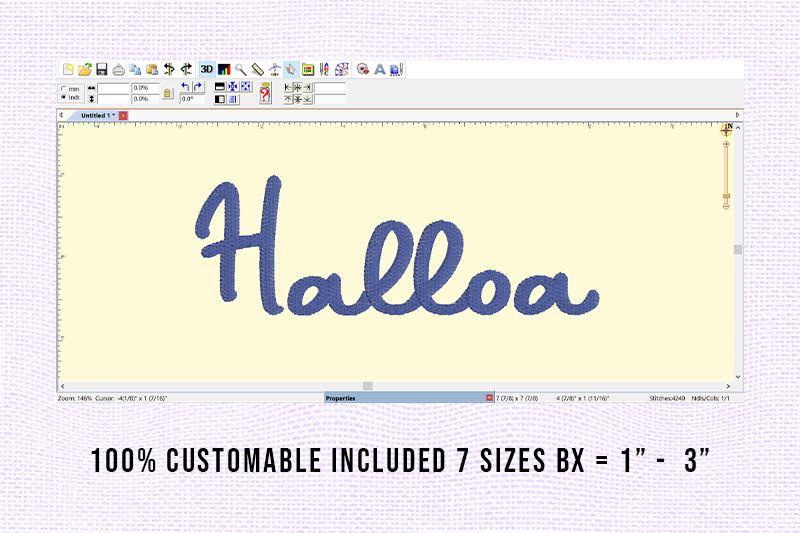Open the needle thread color tool
The image size is (800, 533).
[324, 69]
